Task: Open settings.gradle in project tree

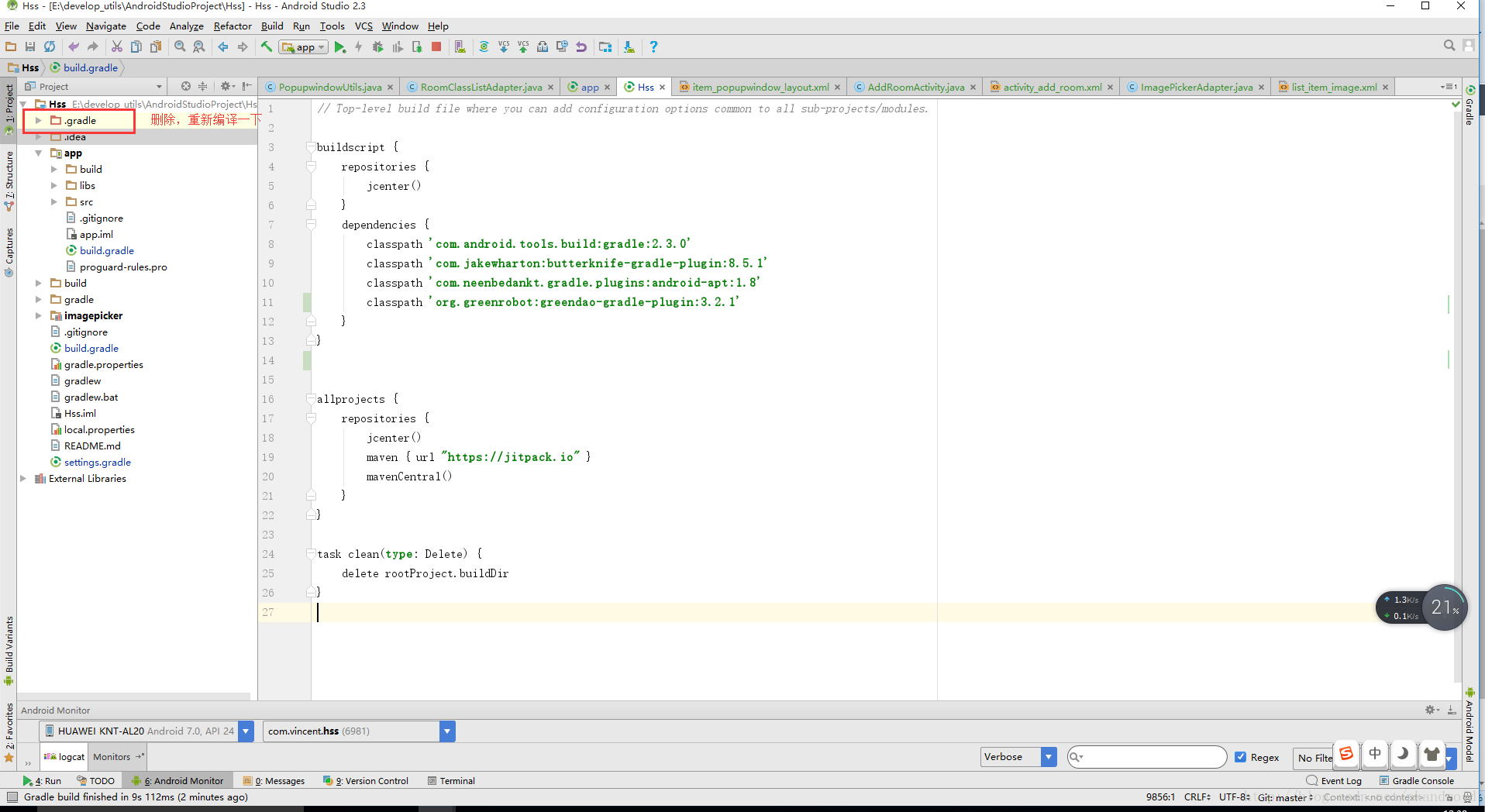Action: (98, 463)
